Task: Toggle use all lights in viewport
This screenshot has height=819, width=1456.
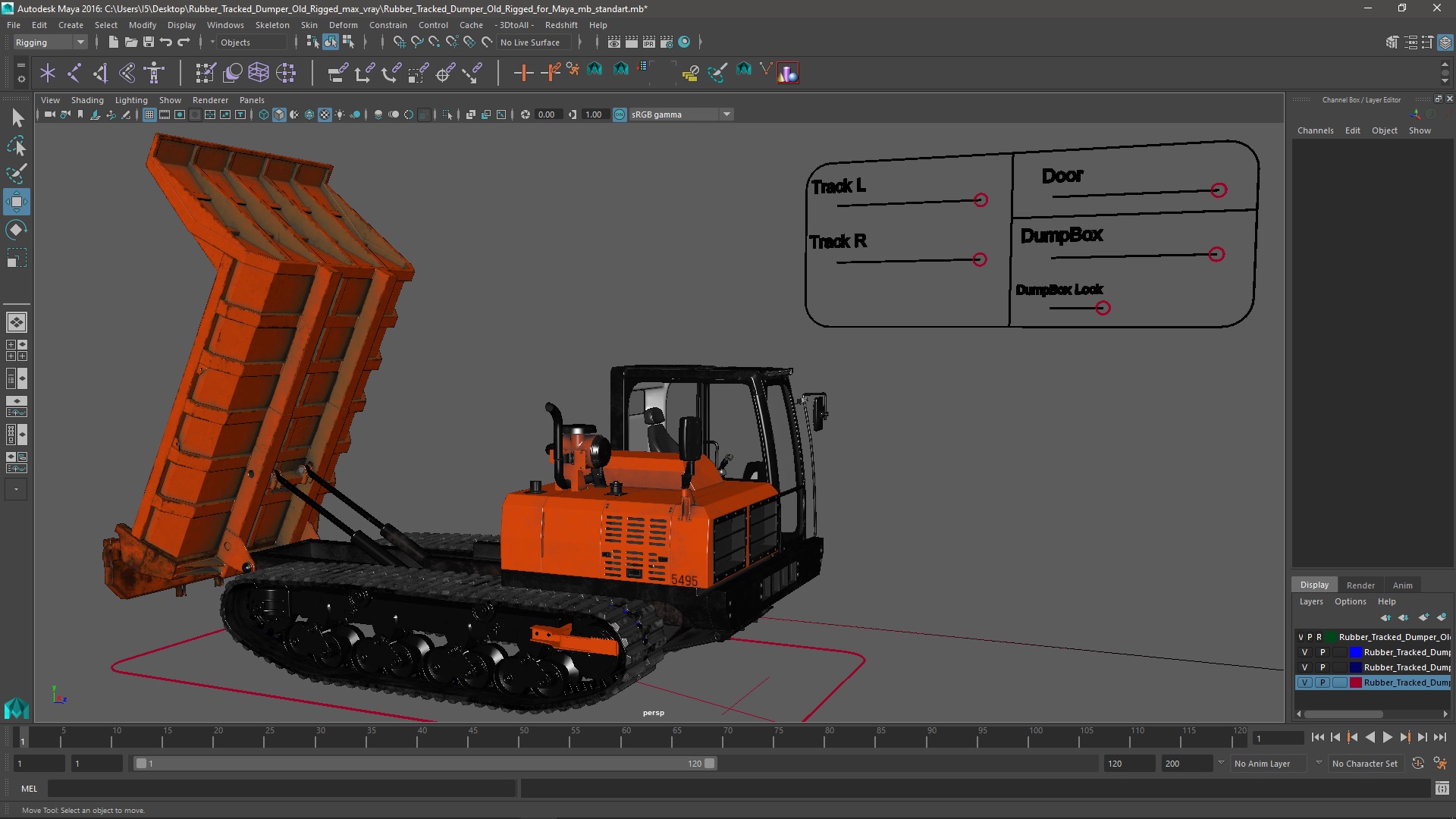Action: tap(340, 115)
